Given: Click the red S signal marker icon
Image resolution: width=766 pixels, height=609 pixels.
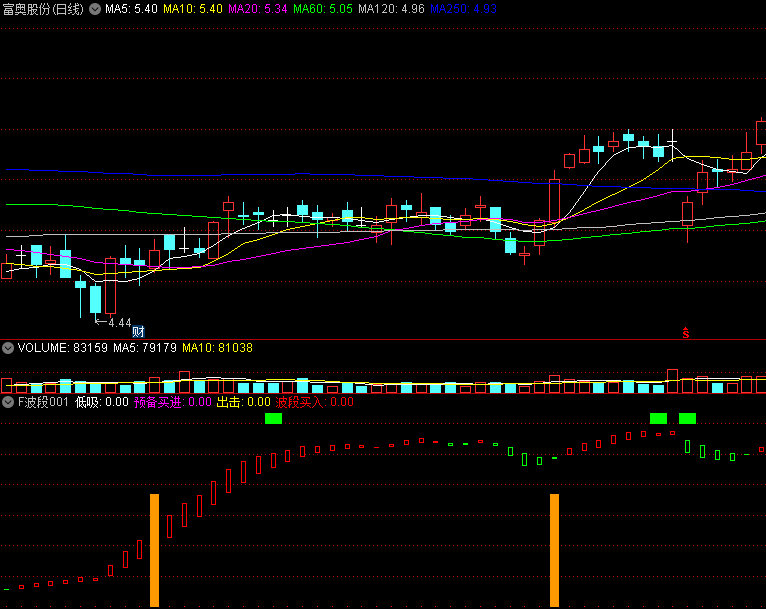Looking at the screenshot, I should 686,333.
